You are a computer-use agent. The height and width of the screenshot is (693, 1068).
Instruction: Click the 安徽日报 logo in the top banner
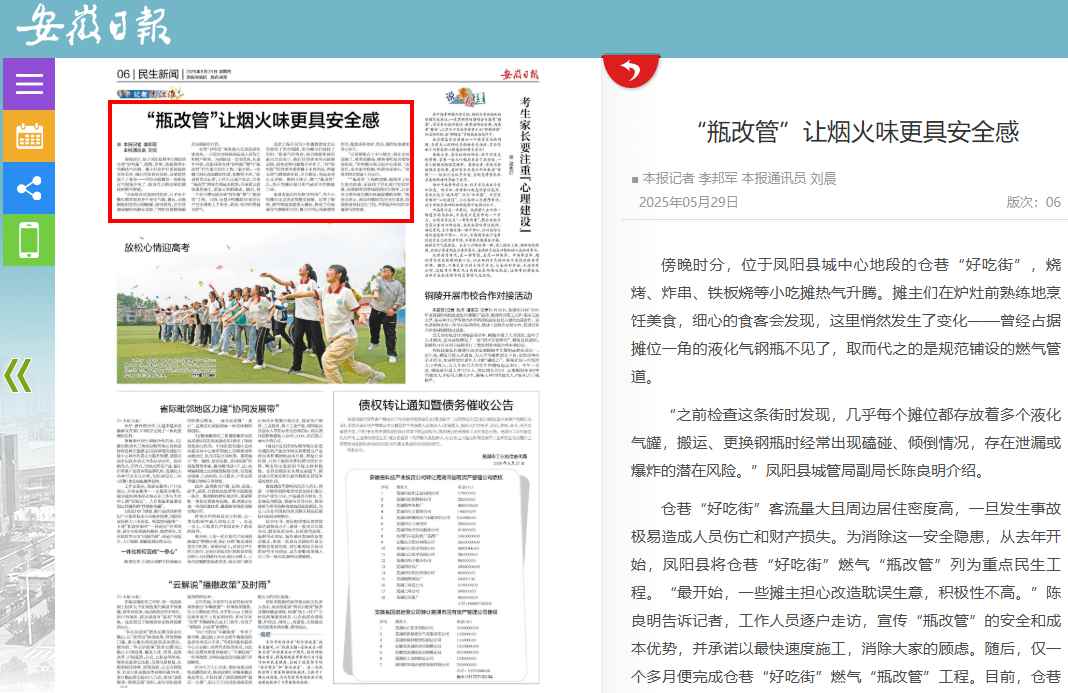(93, 26)
